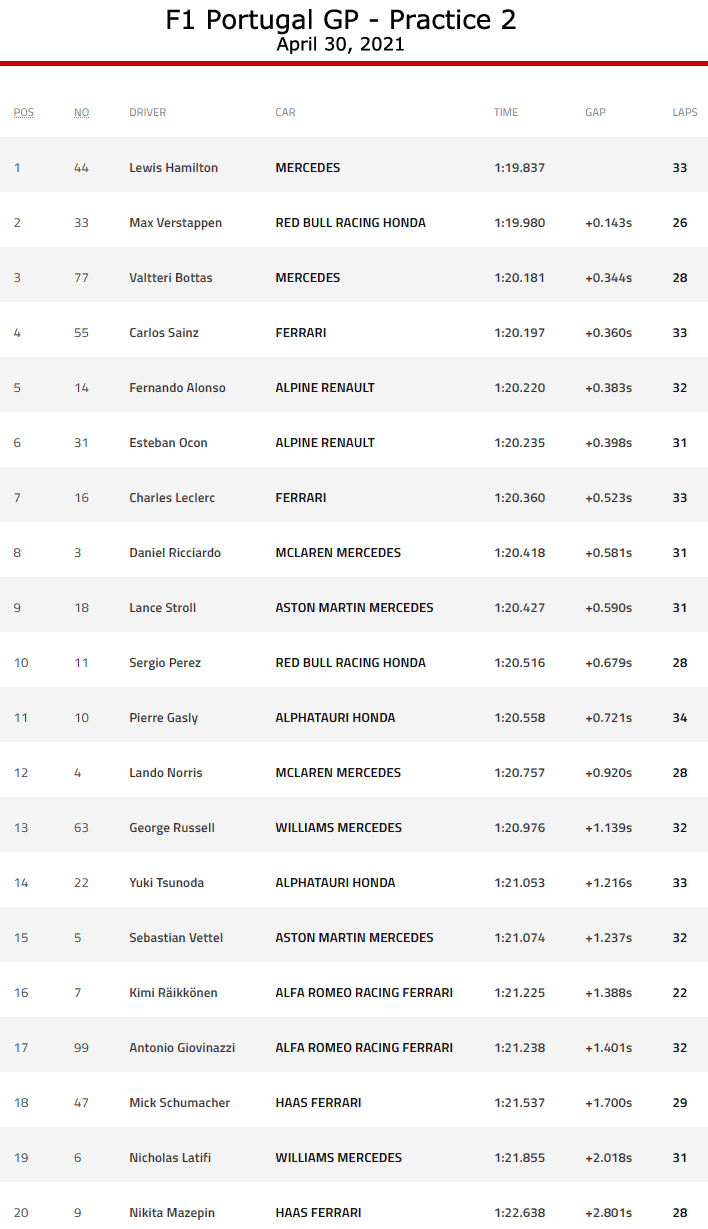The height and width of the screenshot is (1229, 708).
Task: Click Kimi Räikkönen's driver name
Action: tap(173, 993)
